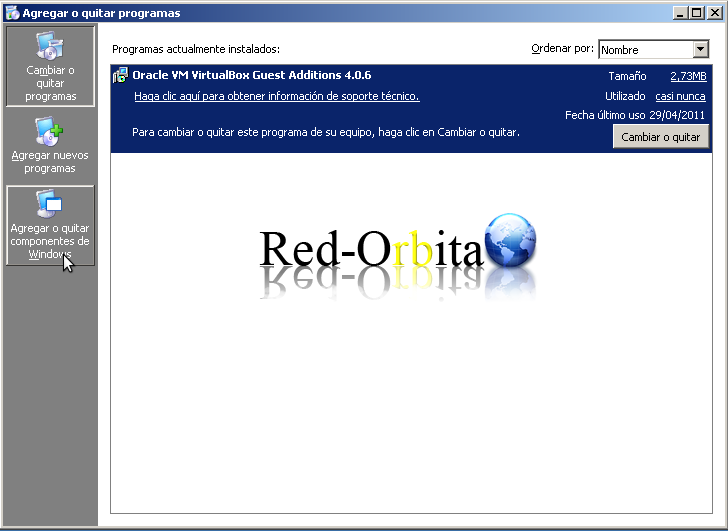Click the Tamaño label
This screenshot has width=728, height=531.
[627, 76]
